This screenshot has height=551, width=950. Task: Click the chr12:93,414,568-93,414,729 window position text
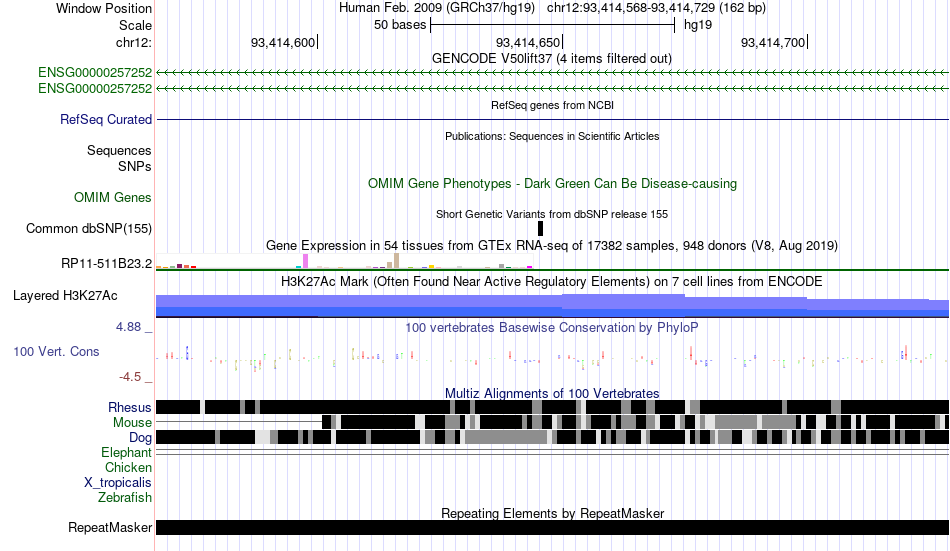coord(656,8)
